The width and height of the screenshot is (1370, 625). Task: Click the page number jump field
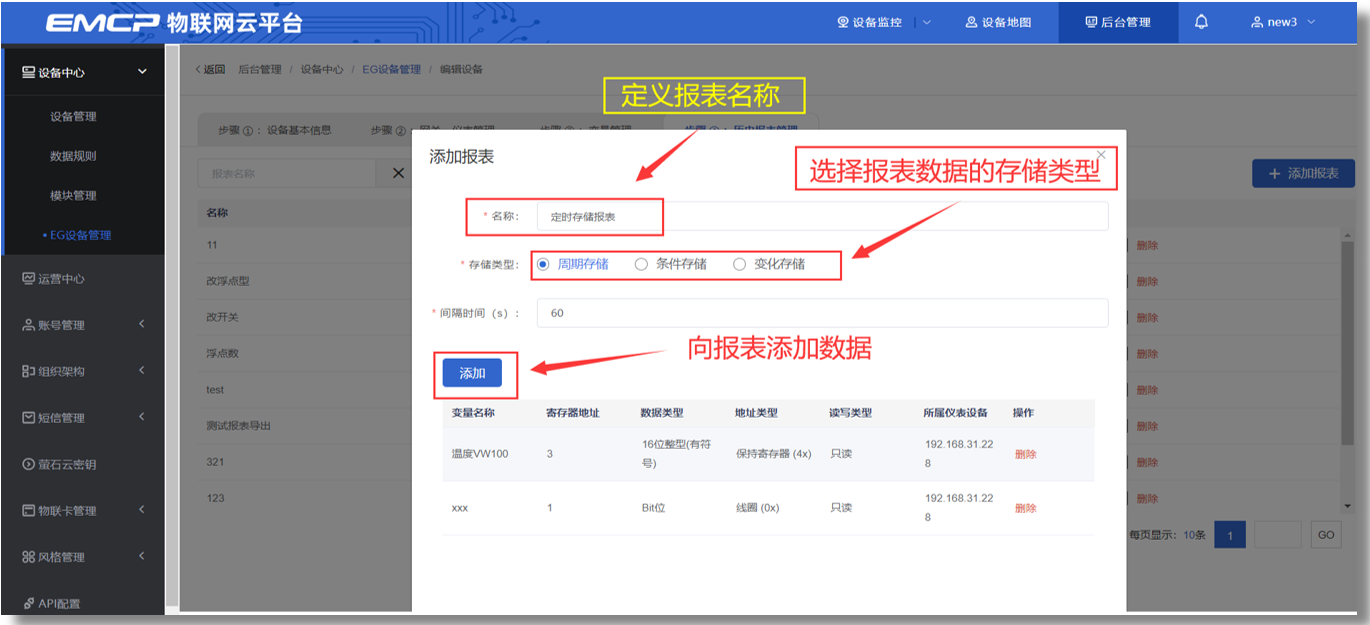pos(1278,535)
